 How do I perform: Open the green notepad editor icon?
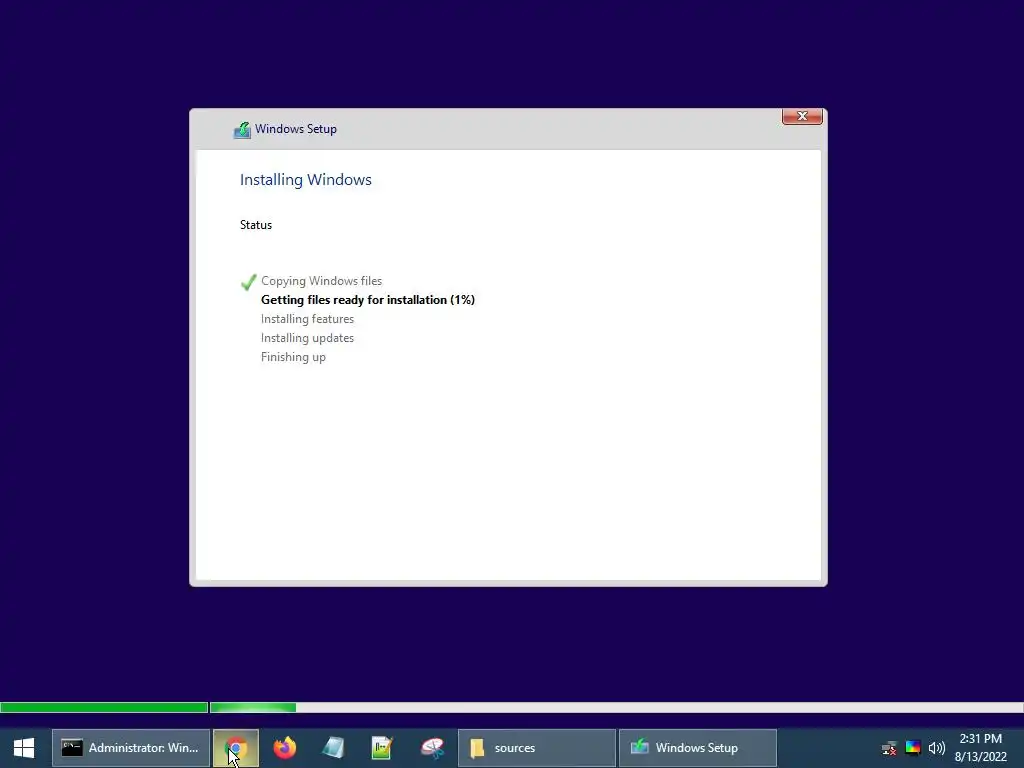coord(382,748)
